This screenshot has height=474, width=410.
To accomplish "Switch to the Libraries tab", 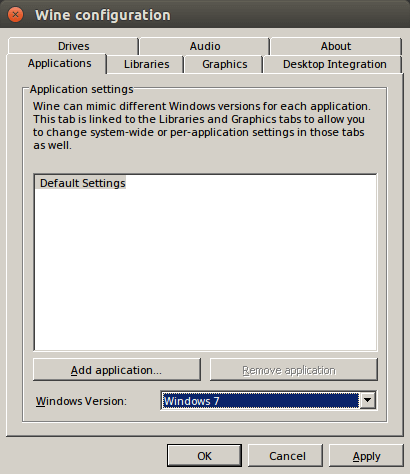I will pyautogui.click(x=146, y=64).
